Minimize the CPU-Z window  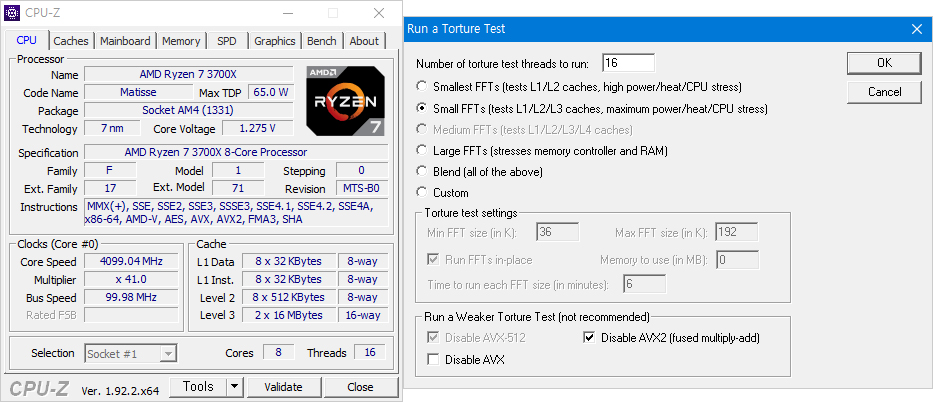pyautogui.click(x=288, y=13)
